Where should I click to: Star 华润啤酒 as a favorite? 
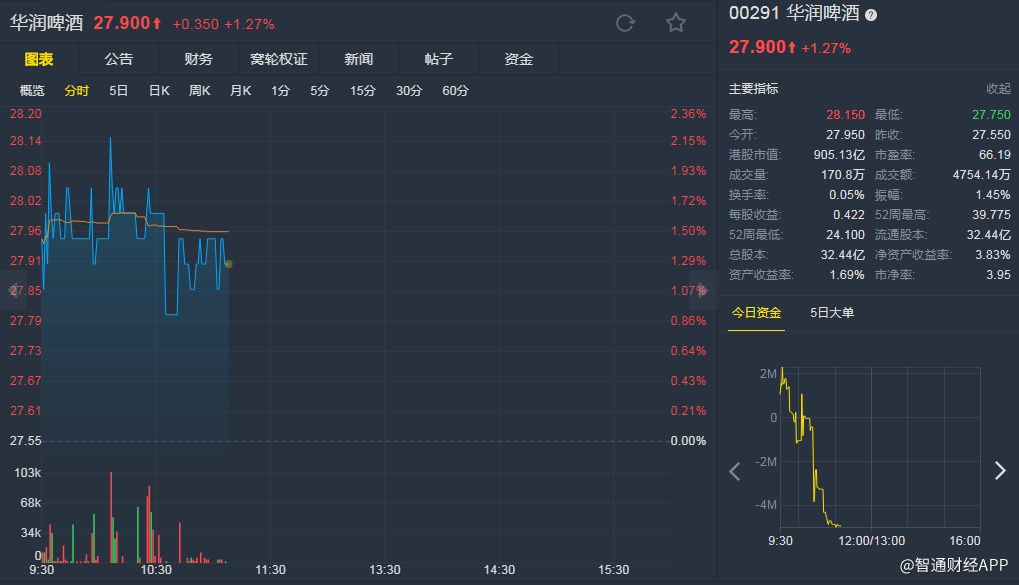coord(676,23)
